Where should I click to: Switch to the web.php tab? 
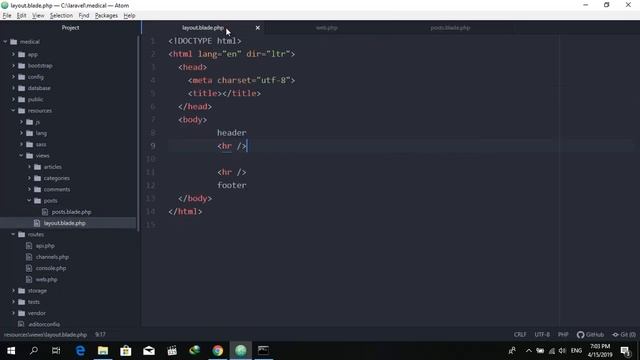pos(327,28)
